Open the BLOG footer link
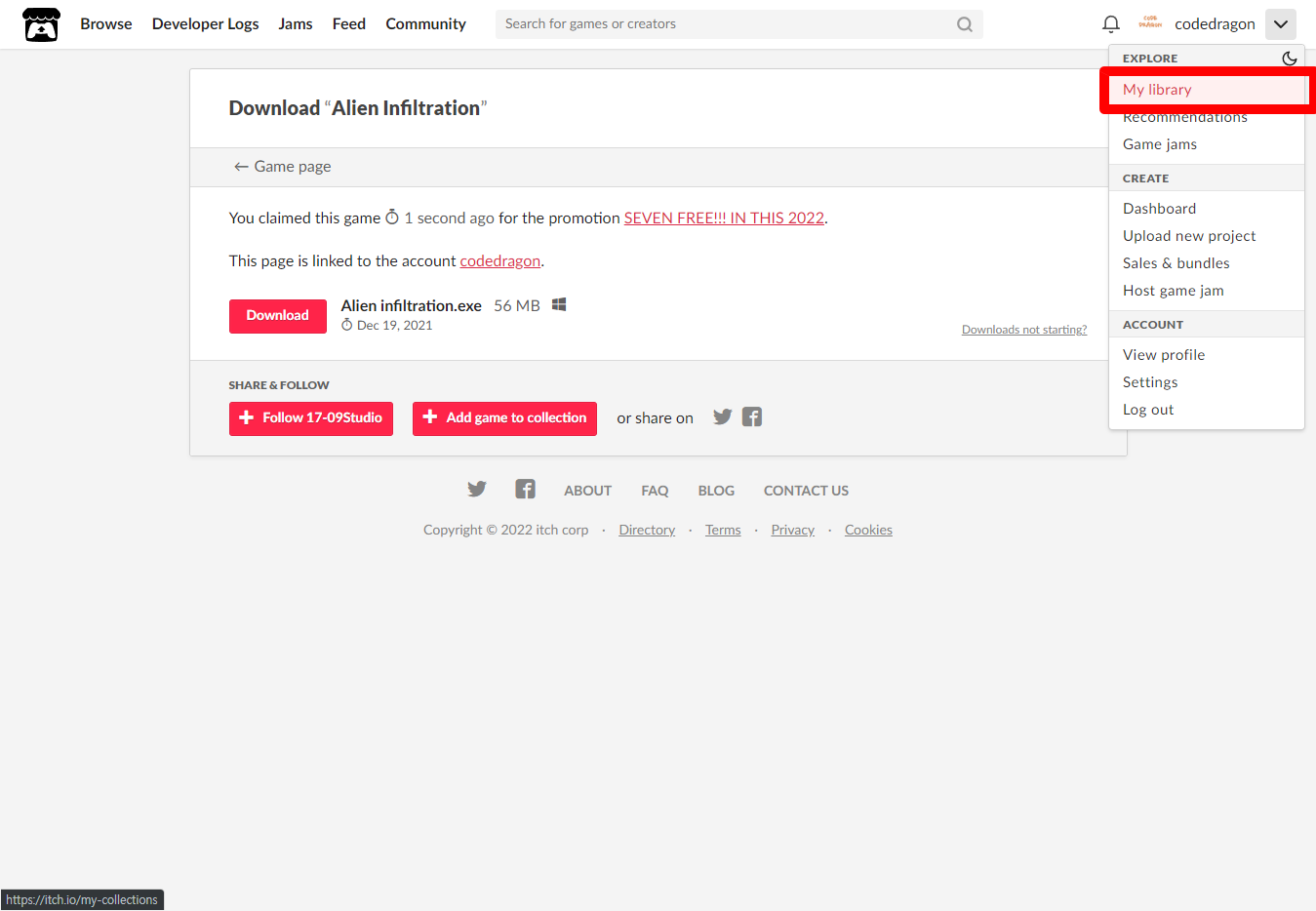This screenshot has height=911, width=1316. coord(716,491)
